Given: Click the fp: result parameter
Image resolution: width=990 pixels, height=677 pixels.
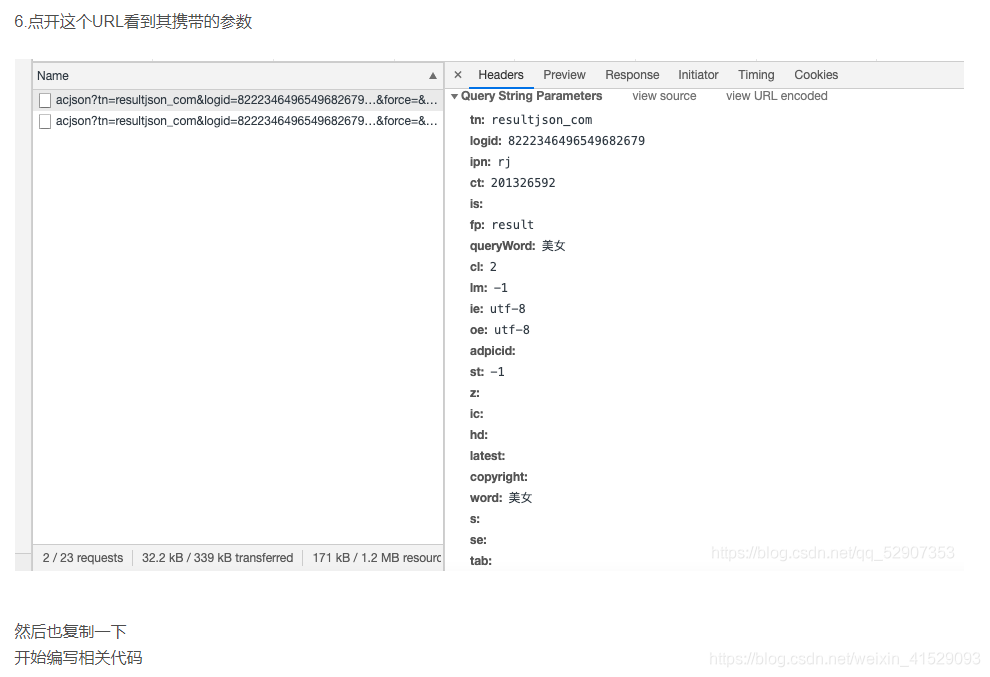Looking at the screenshot, I should pos(502,225).
